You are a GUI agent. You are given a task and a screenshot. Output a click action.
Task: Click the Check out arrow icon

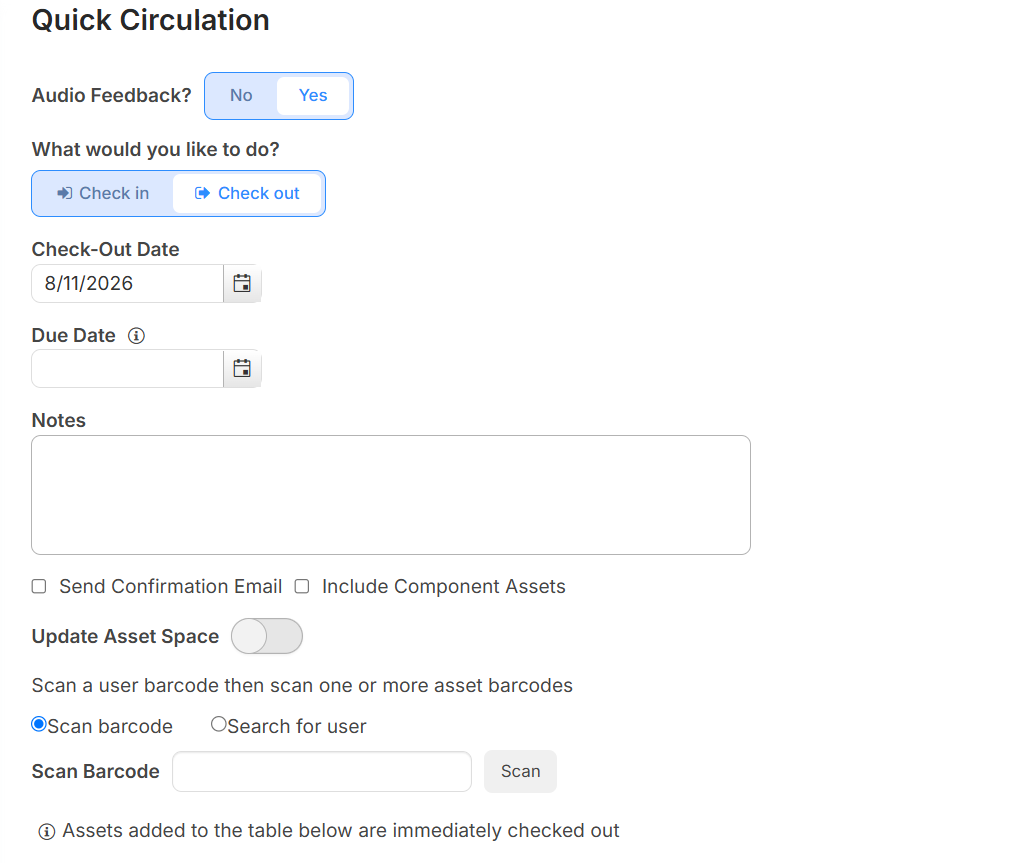point(203,193)
